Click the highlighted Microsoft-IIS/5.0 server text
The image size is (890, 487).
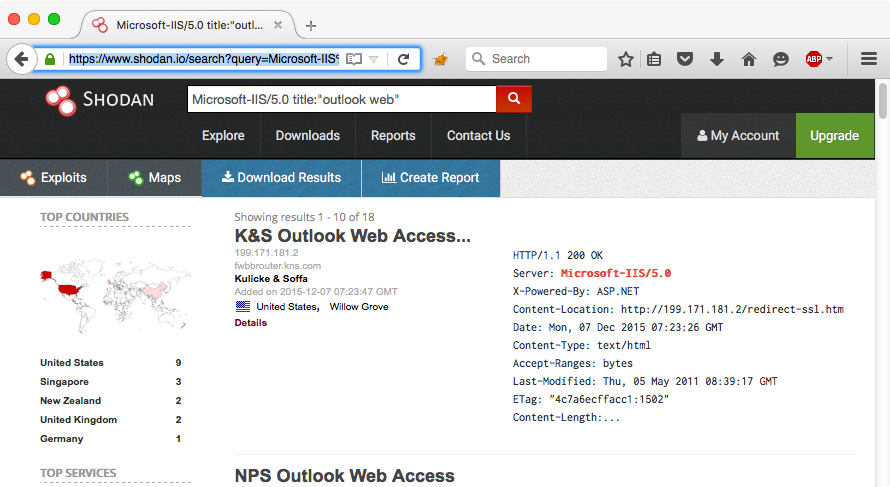coord(615,273)
